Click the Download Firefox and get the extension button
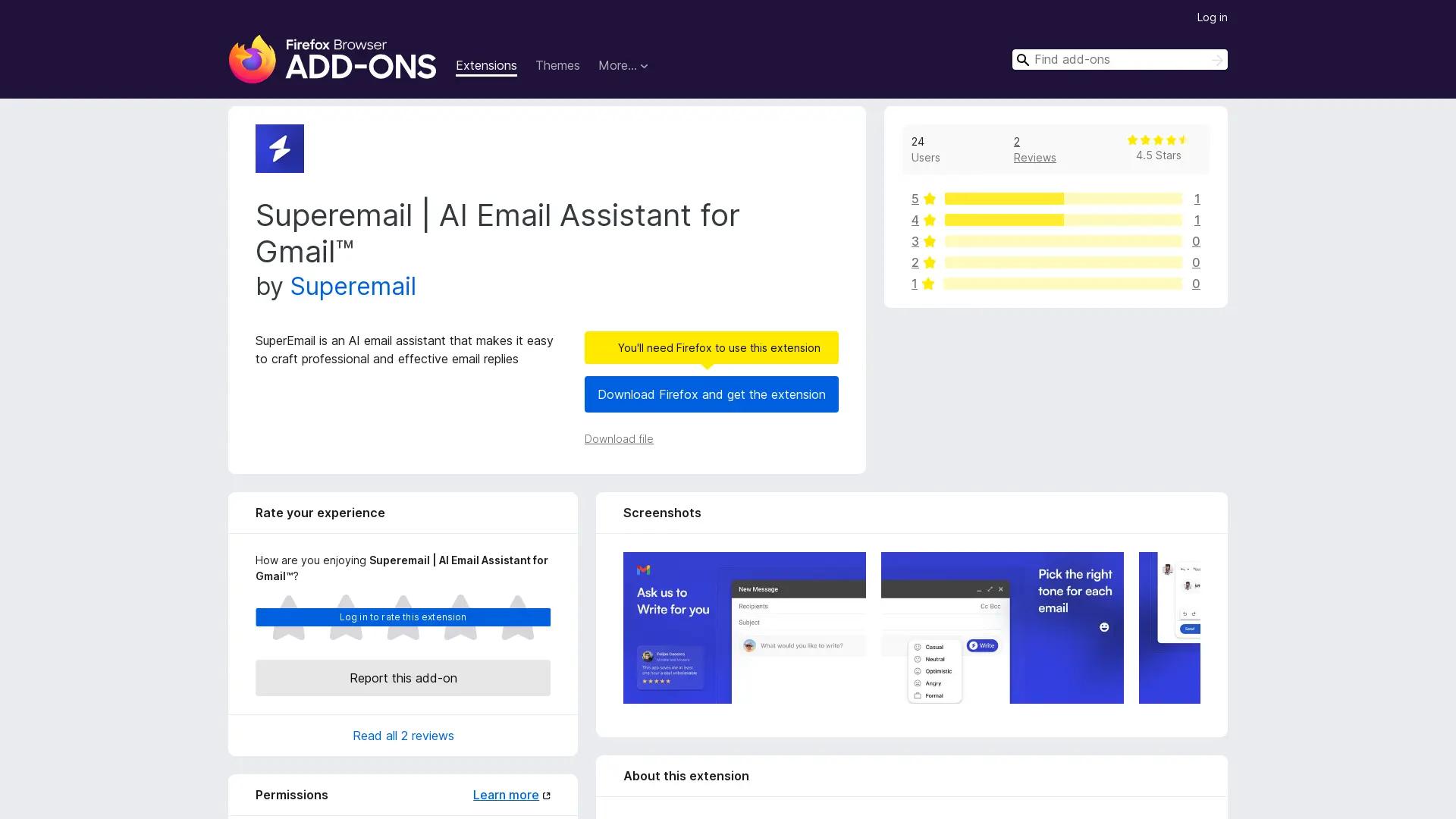Image resolution: width=1456 pixels, height=819 pixels. [x=711, y=394]
